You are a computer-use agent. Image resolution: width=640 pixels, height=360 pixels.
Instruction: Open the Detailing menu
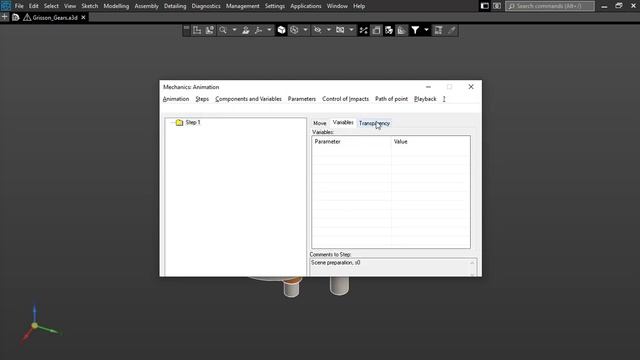tap(175, 6)
